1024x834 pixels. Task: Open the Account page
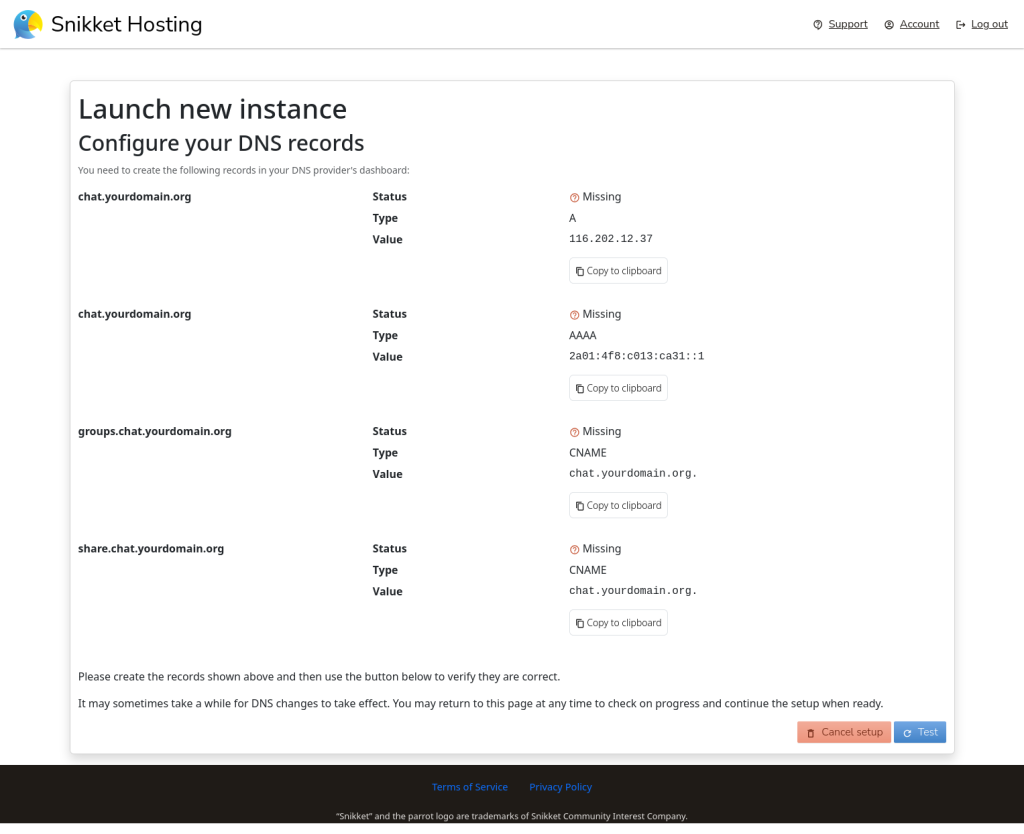click(x=919, y=24)
